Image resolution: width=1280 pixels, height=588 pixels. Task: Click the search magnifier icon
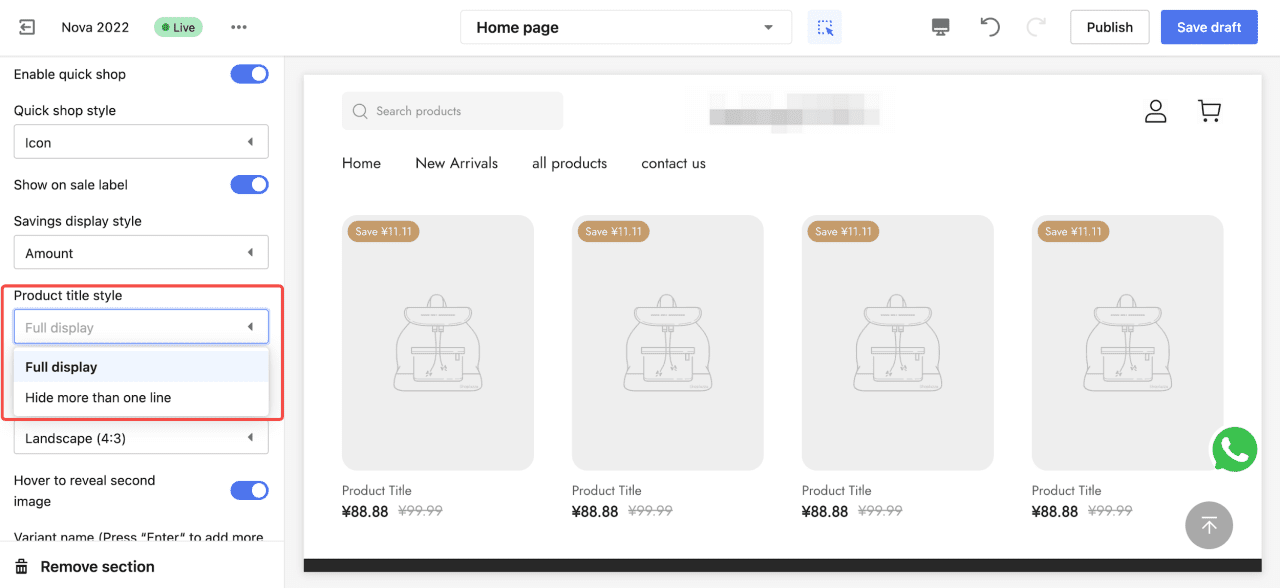click(x=360, y=111)
